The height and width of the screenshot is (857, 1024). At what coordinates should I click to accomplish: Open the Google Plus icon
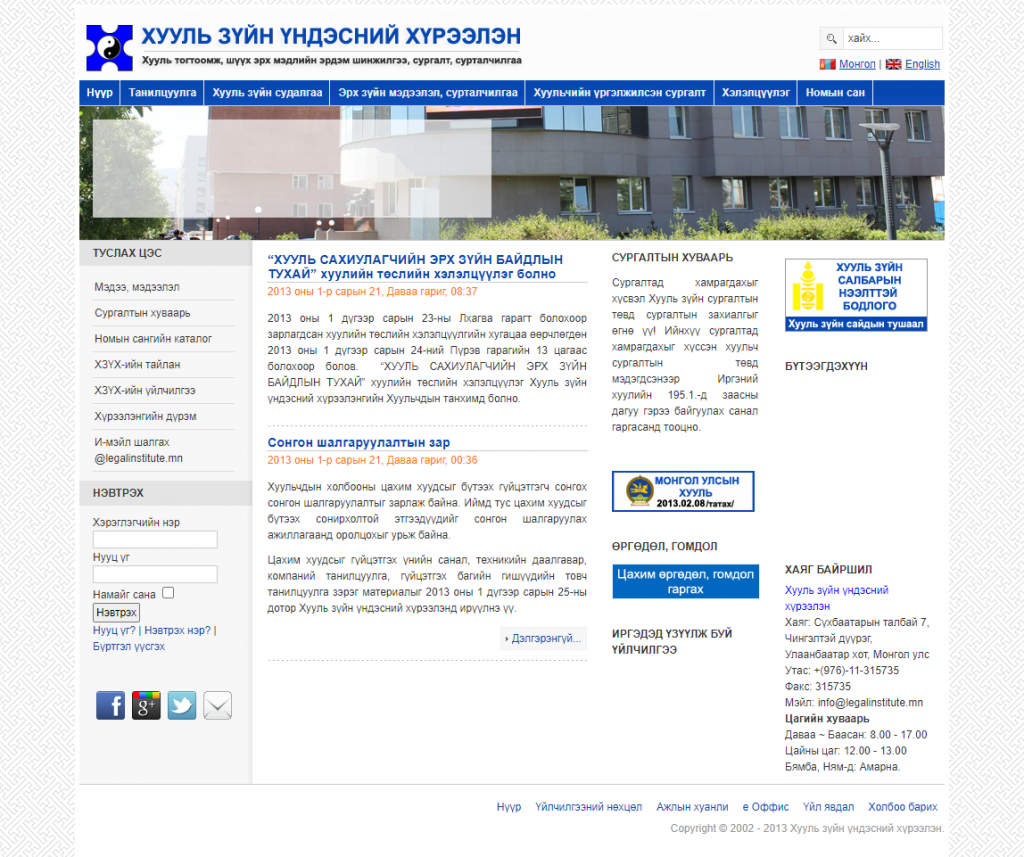[146, 705]
